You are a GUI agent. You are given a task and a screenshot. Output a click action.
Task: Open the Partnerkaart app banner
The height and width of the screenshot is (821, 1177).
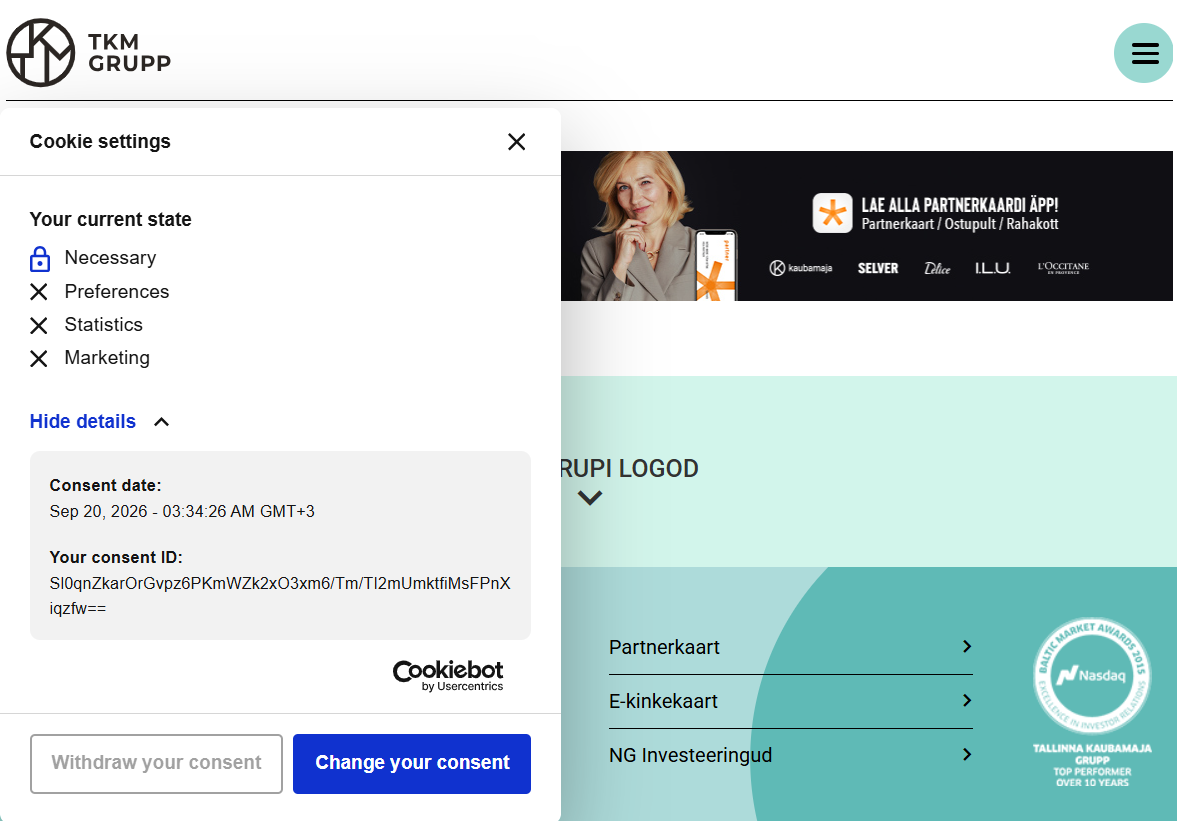tap(867, 226)
